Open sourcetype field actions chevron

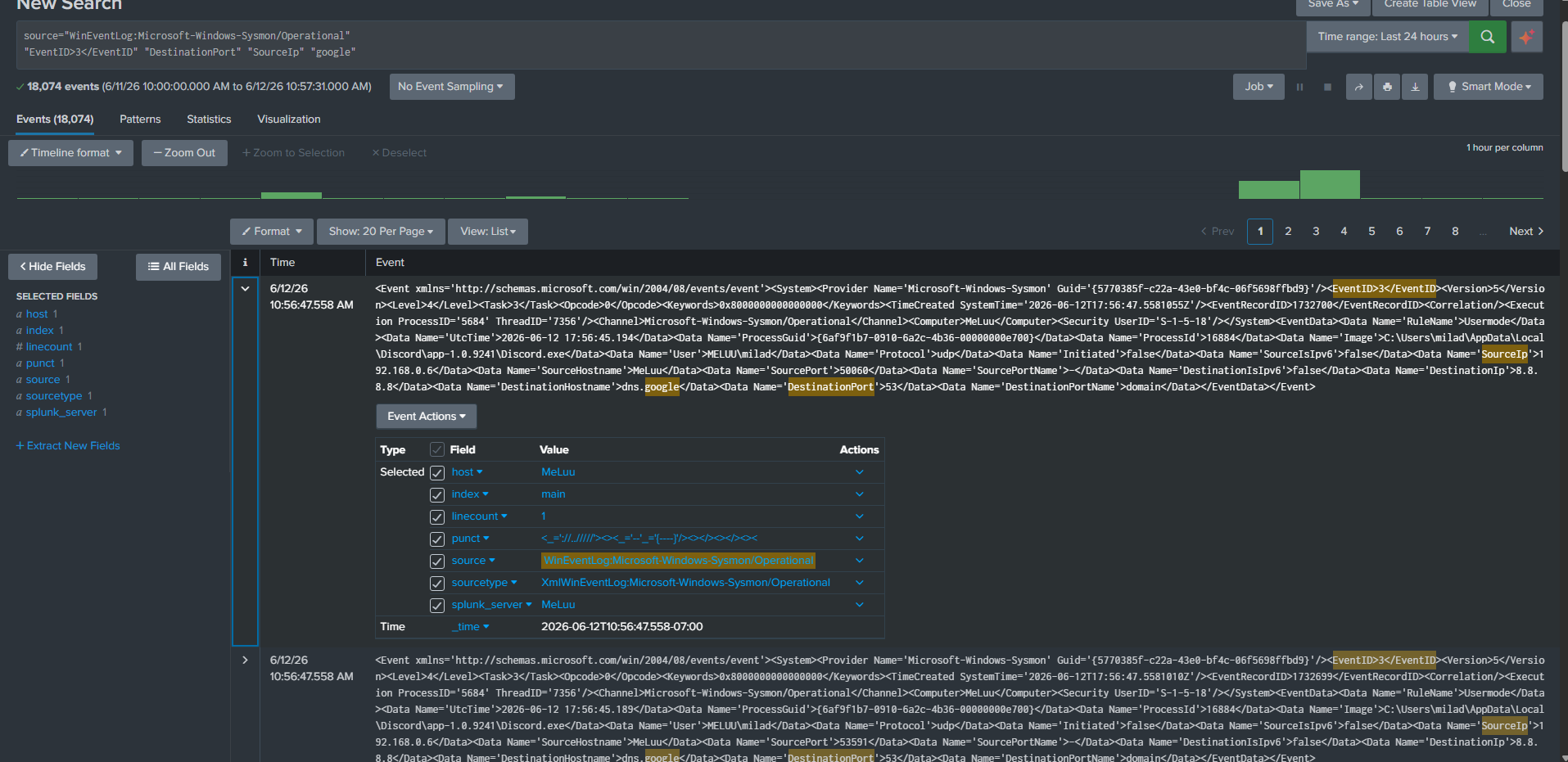point(860,583)
